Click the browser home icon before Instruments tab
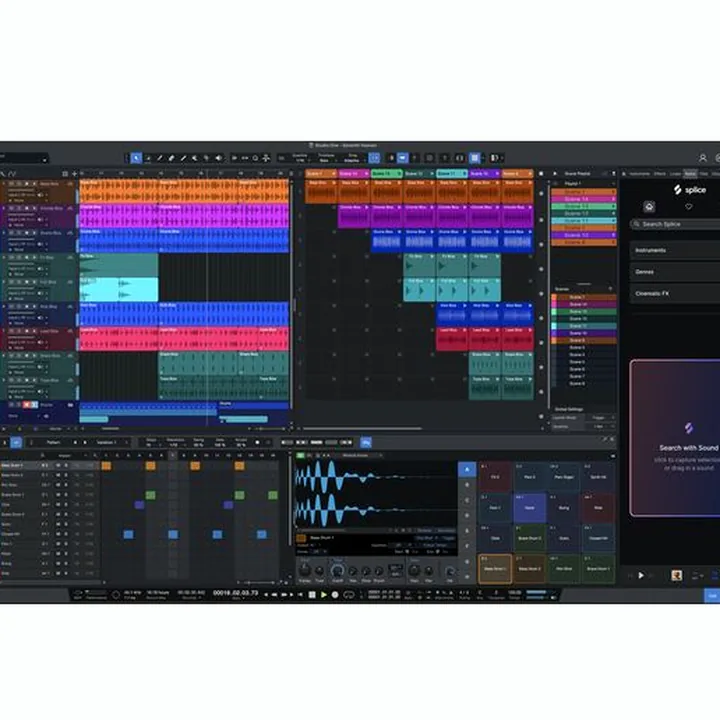 [x=624, y=174]
